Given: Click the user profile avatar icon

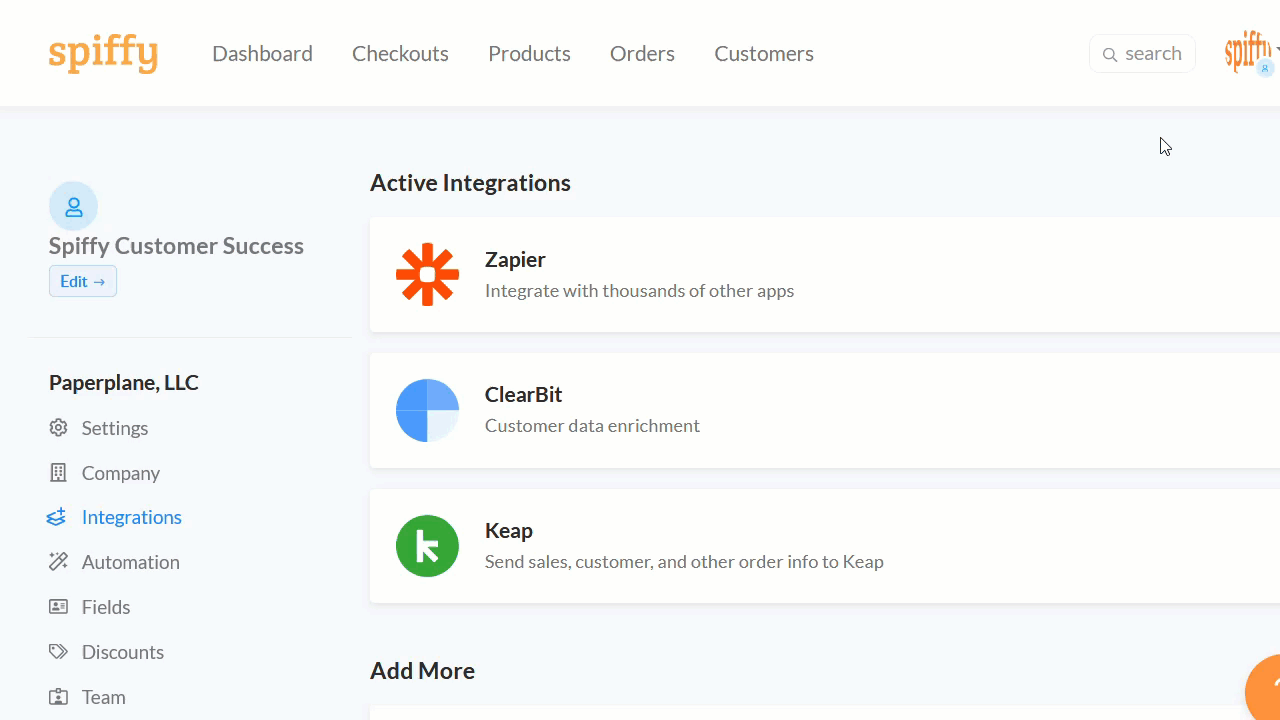Looking at the screenshot, I should tap(73, 207).
